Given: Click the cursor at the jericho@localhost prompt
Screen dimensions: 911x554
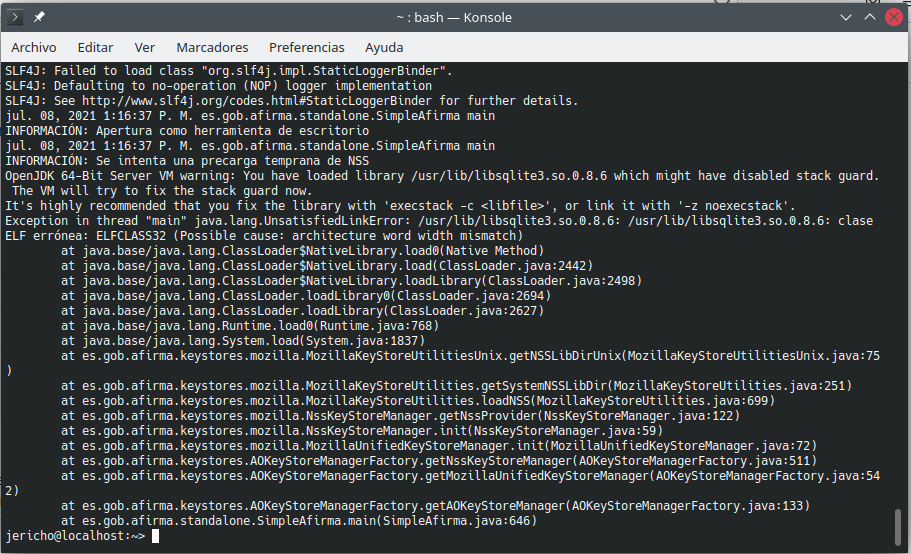Looking at the screenshot, I should click(157, 536).
